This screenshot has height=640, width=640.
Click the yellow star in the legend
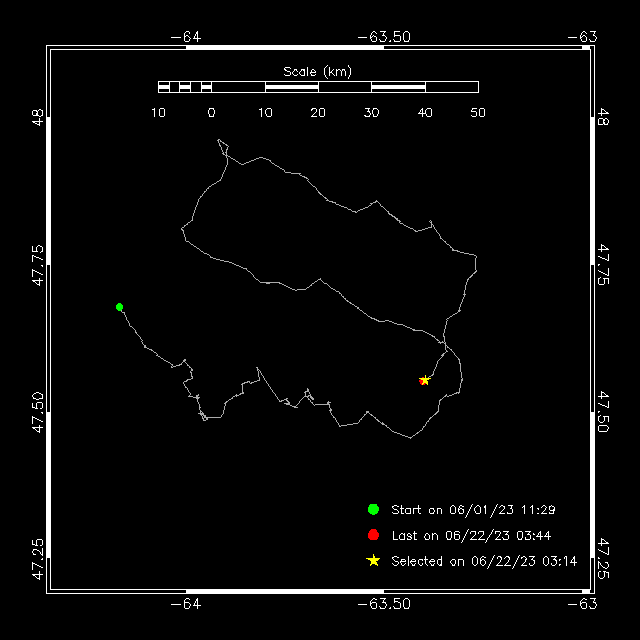(x=373, y=560)
